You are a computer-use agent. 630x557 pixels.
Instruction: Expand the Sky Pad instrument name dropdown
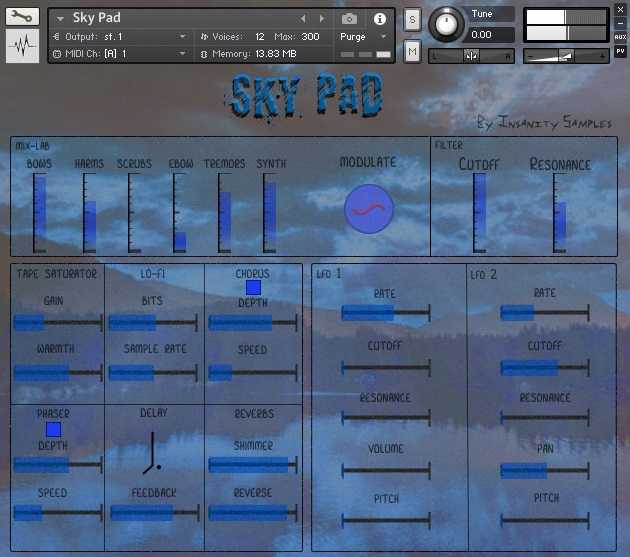point(60,19)
